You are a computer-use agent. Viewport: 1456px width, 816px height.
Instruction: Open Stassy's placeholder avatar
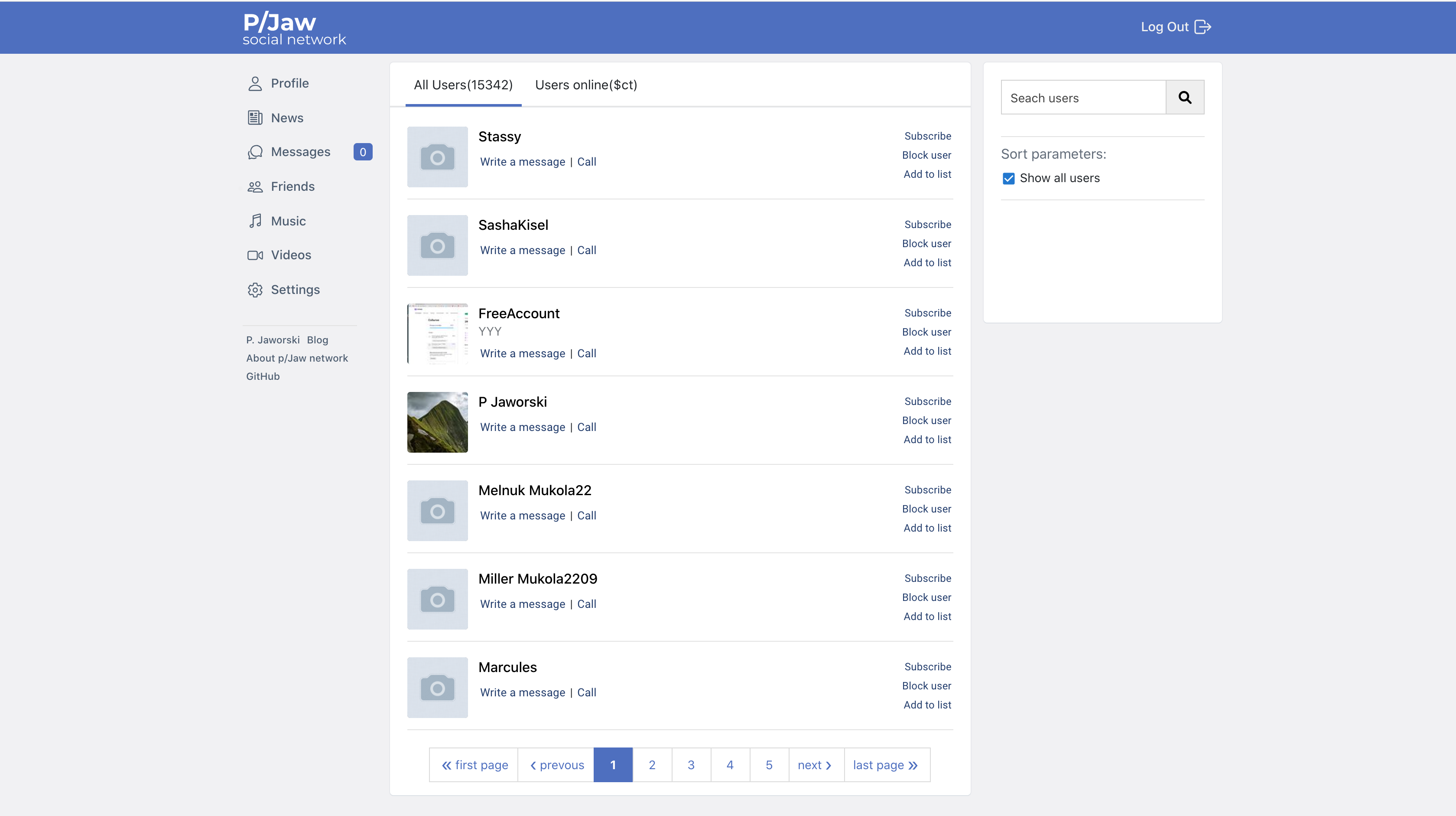[437, 157]
